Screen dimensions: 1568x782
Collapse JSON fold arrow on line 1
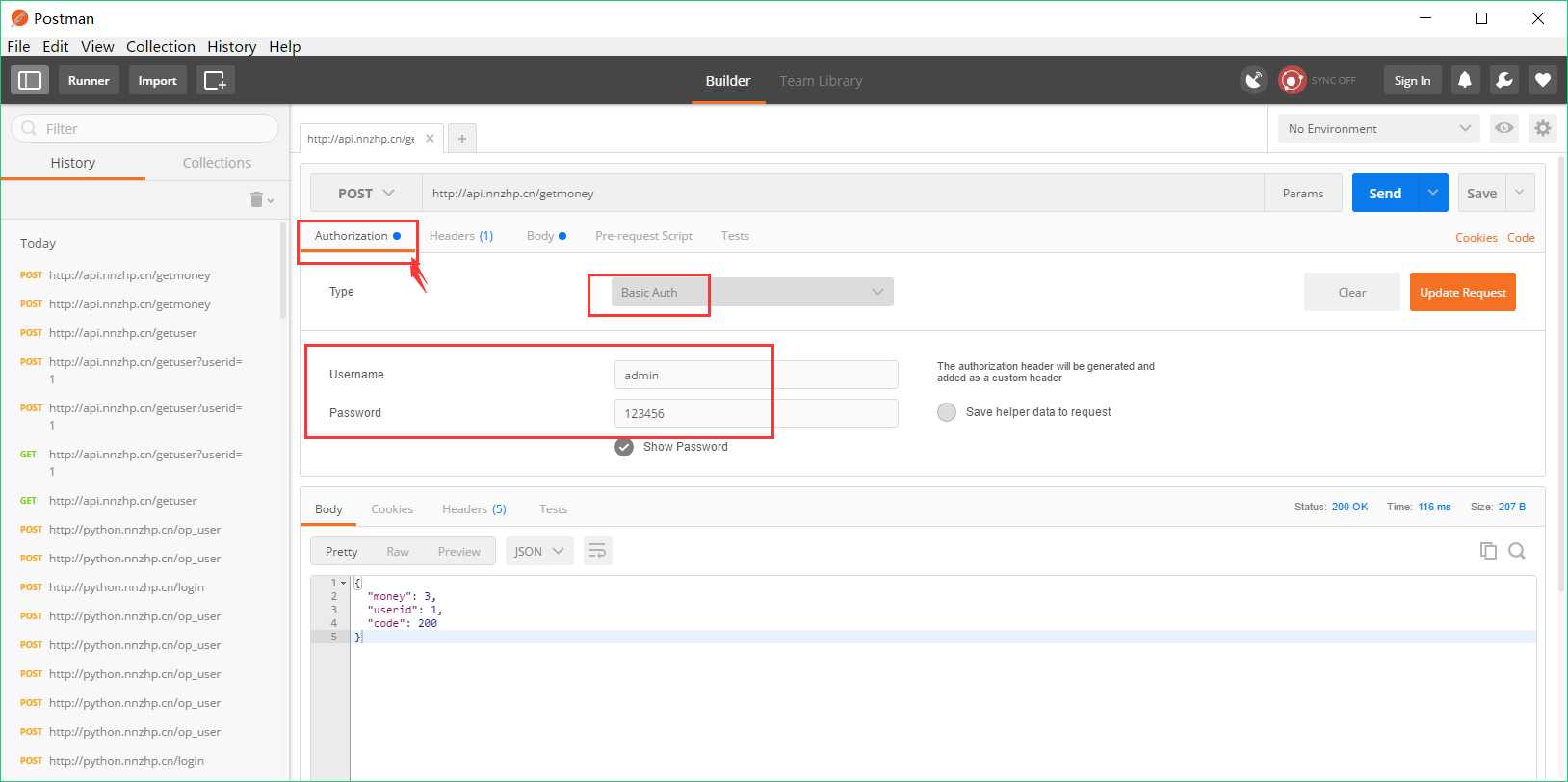click(x=343, y=583)
